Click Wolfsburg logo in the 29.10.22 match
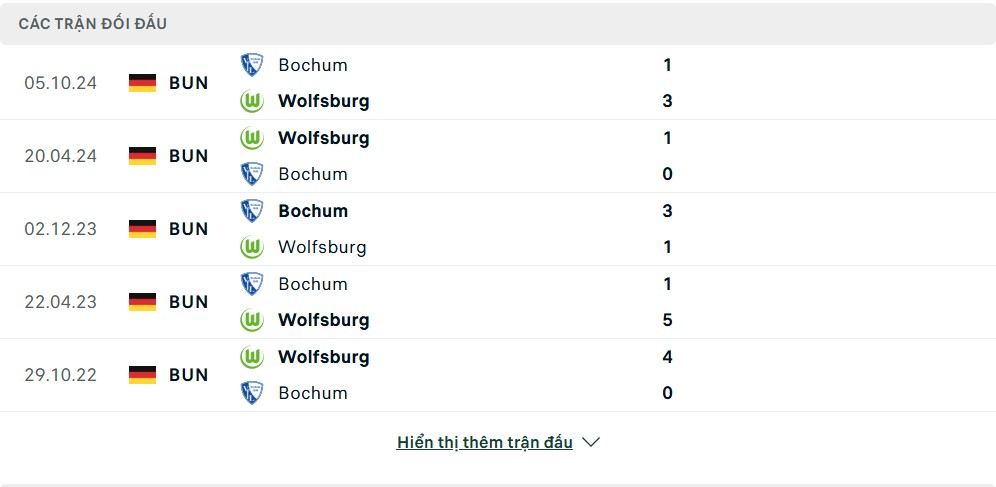Image resolution: width=996 pixels, height=487 pixels. coord(251,357)
